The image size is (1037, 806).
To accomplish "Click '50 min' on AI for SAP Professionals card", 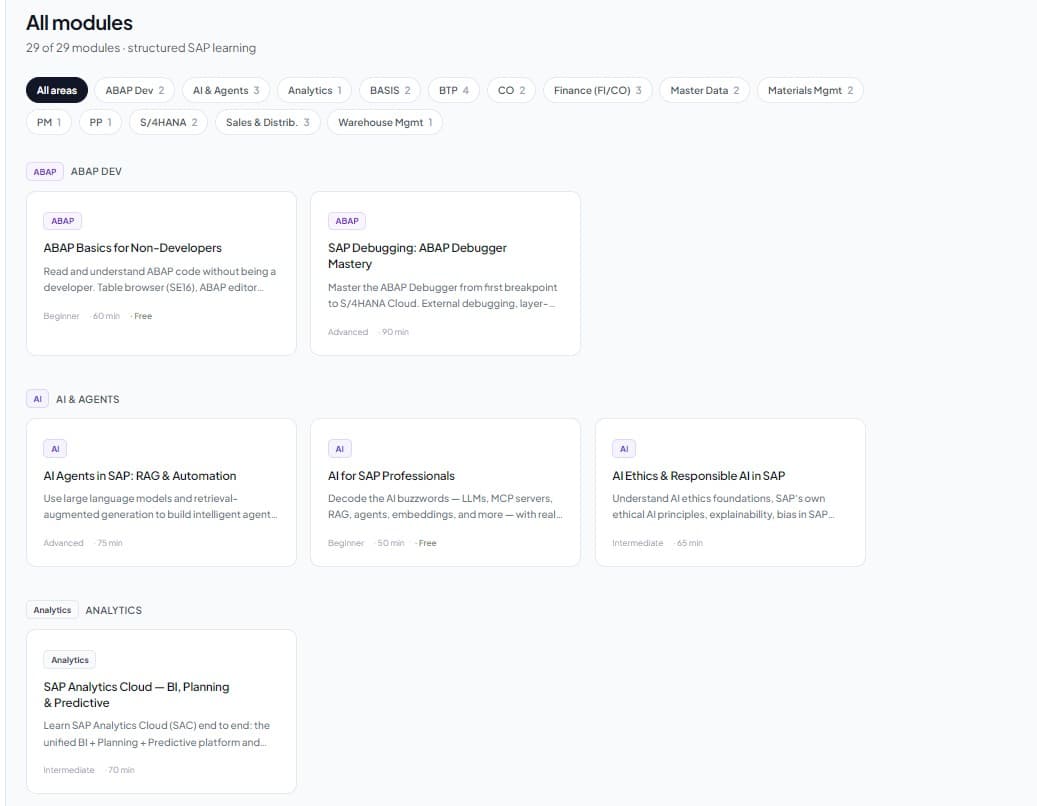I will (391, 544).
